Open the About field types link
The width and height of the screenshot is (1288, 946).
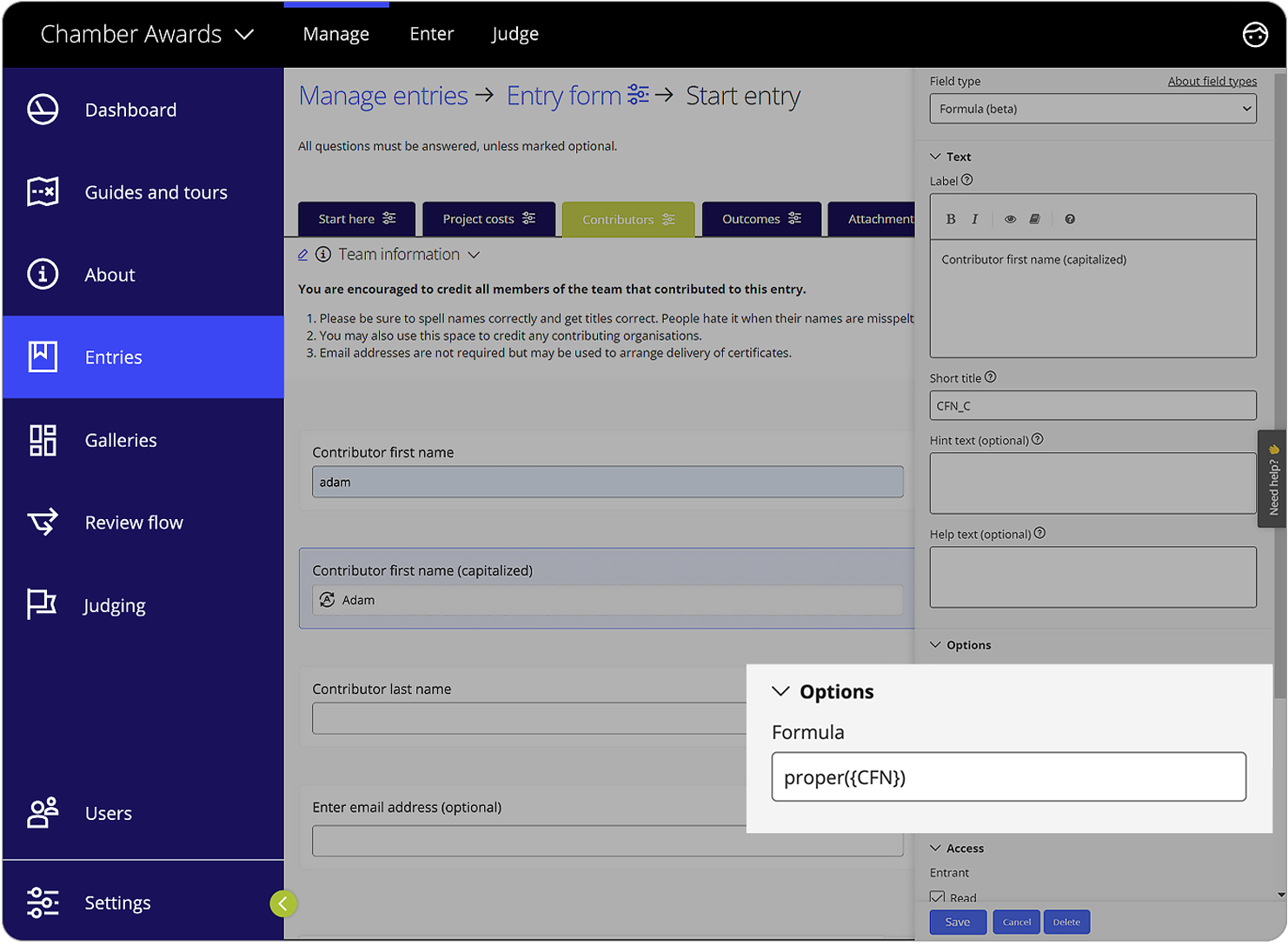[1212, 81]
